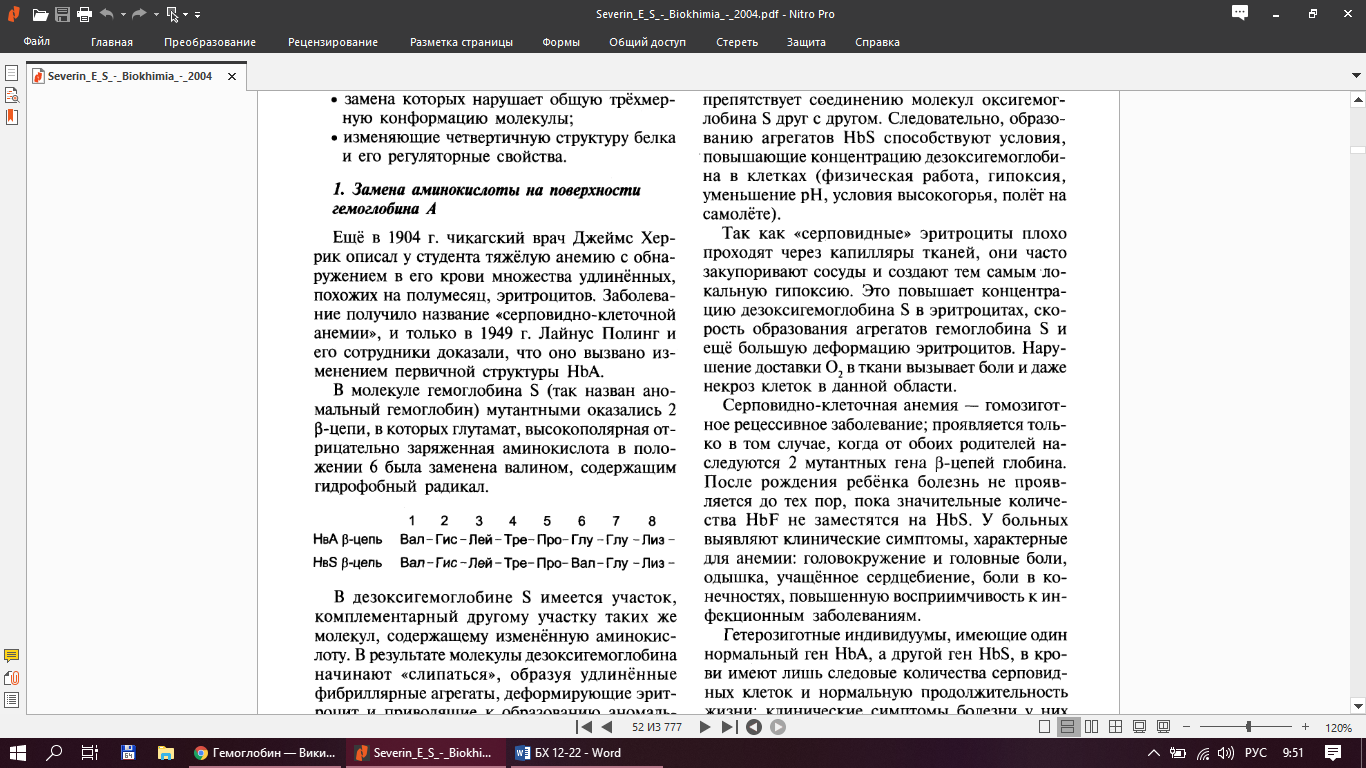Open the Attachments paperclip panel

[x=12, y=678]
